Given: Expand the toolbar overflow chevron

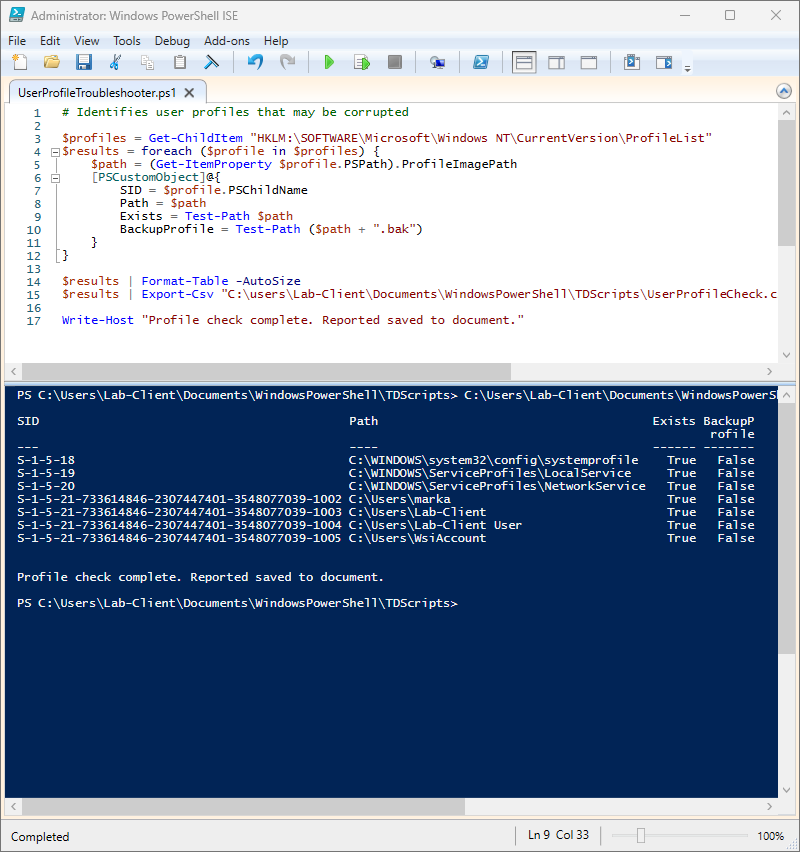Looking at the screenshot, I should tap(687, 66).
